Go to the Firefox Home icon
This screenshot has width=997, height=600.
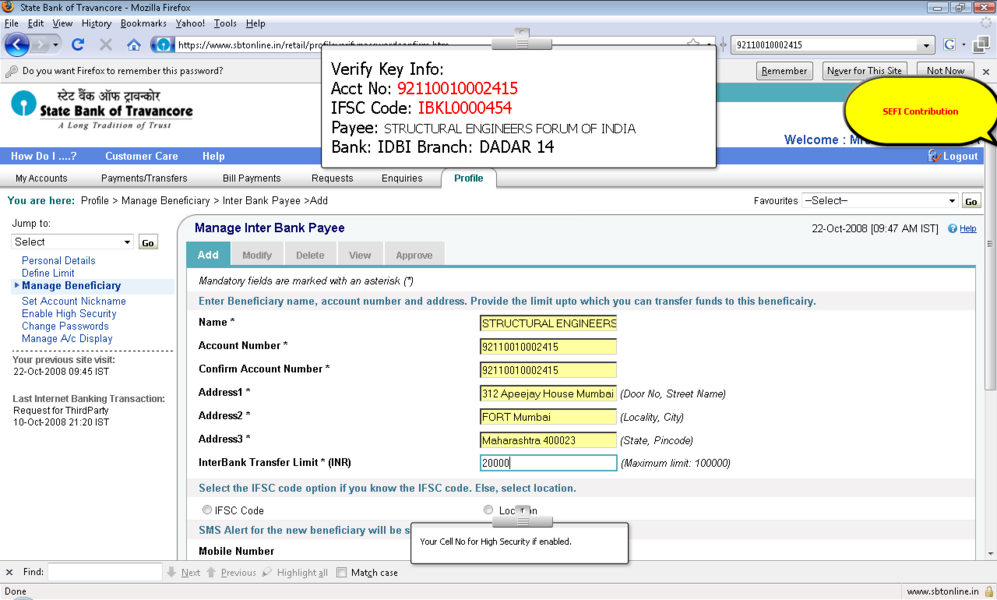(134, 45)
